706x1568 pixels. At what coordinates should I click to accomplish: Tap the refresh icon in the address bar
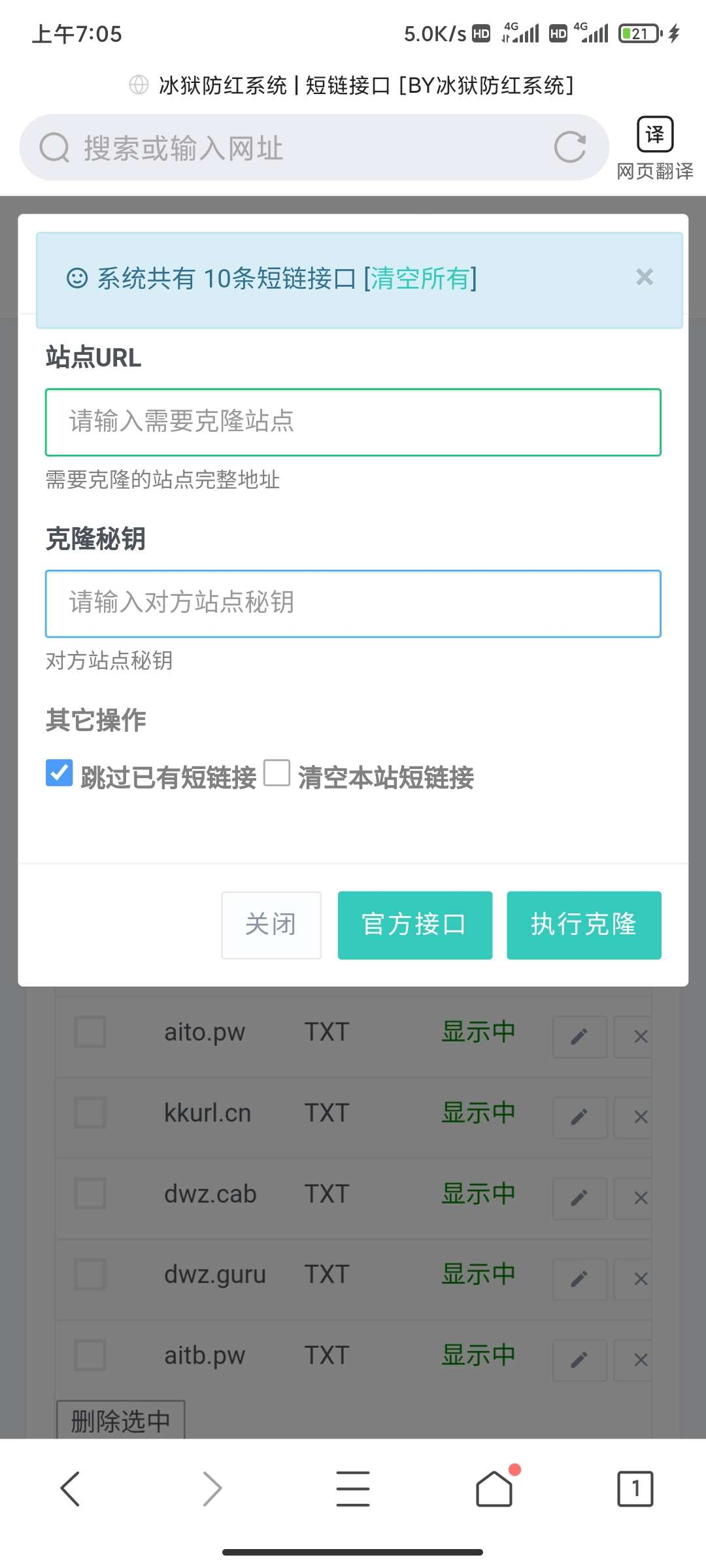[x=571, y=147]
